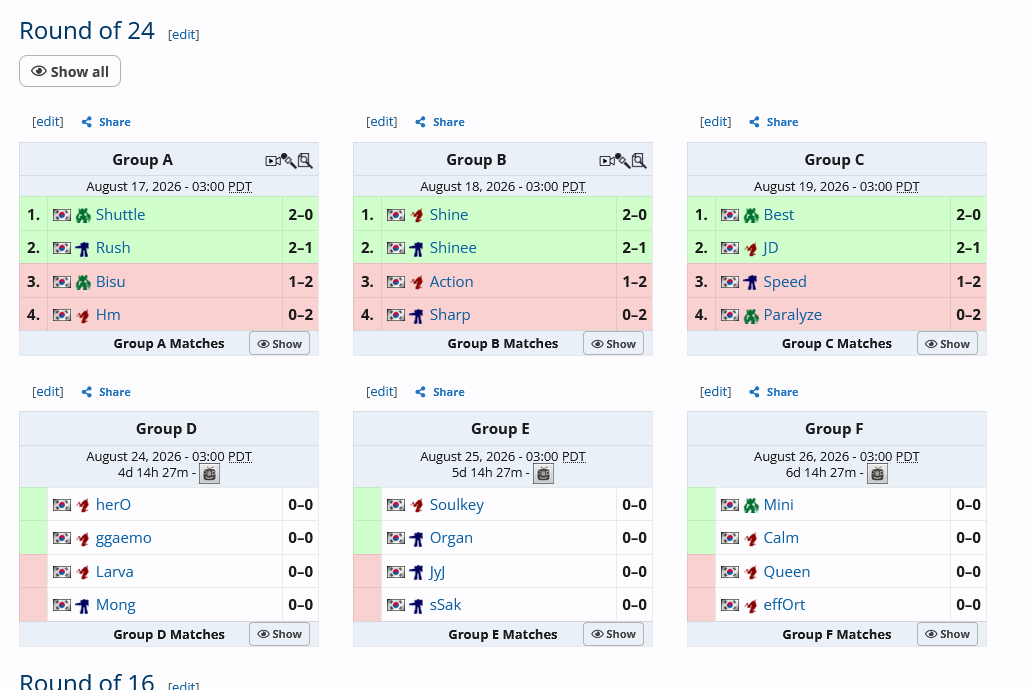Expand Group C Matches with Show button
The width and height of the screenshot is (1034, 690).
948,344
